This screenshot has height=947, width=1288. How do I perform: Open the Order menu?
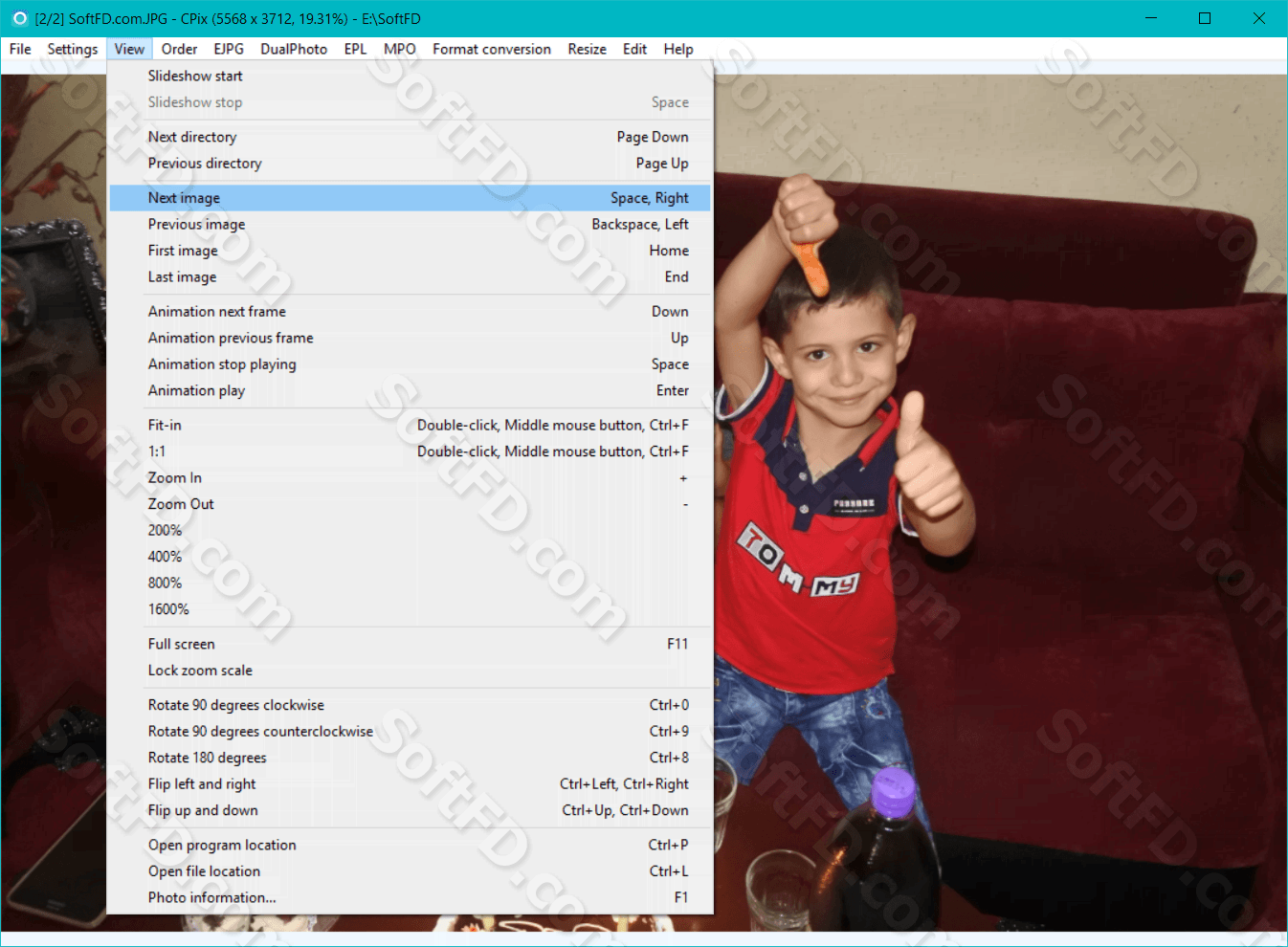tap(179, 49)
